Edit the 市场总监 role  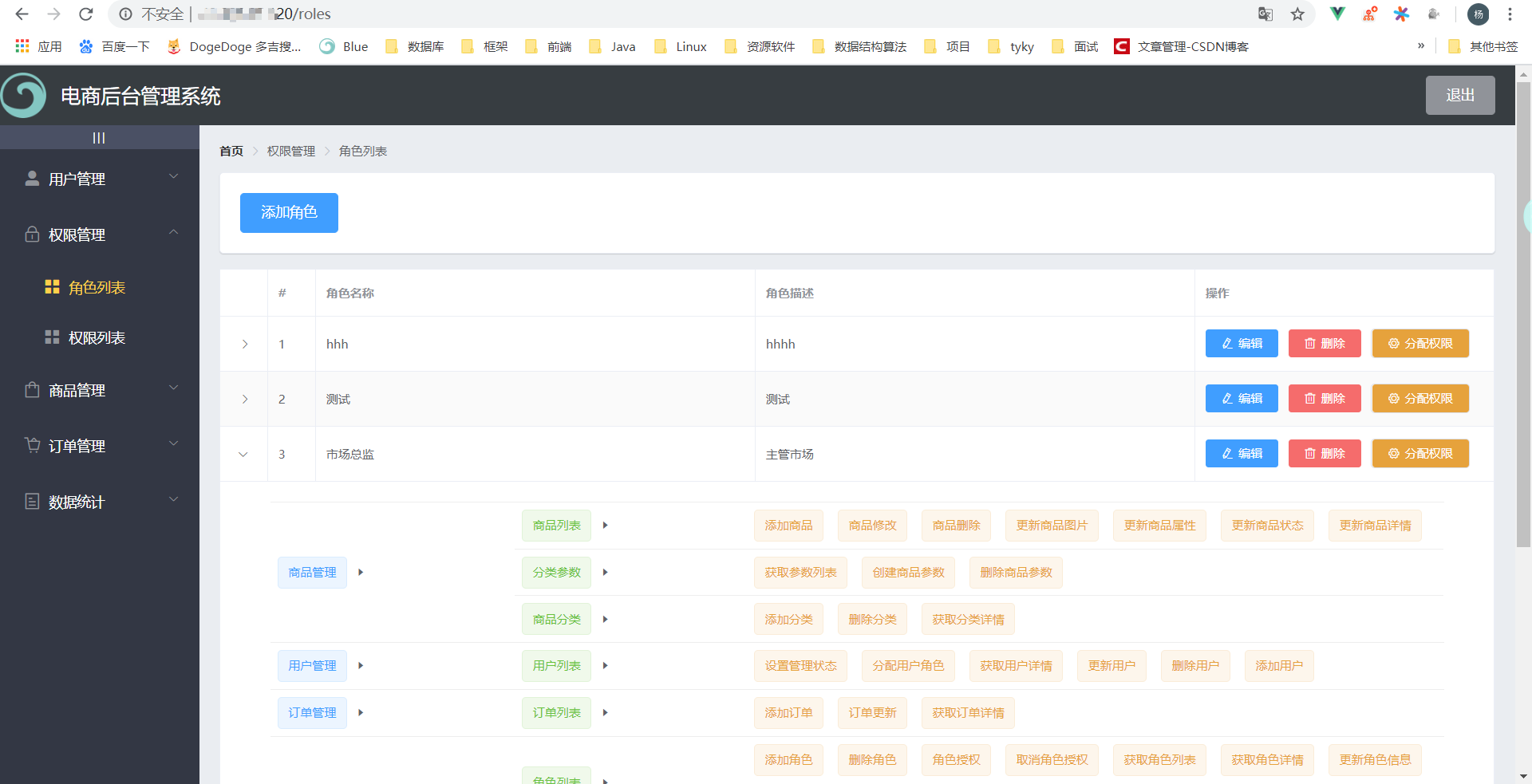[x=1242, y=453]
